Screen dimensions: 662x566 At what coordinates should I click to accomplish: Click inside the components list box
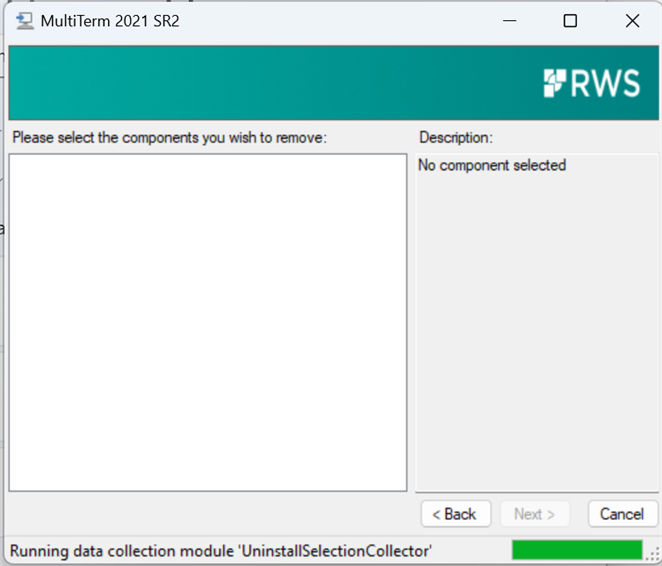tap(208, 322)
